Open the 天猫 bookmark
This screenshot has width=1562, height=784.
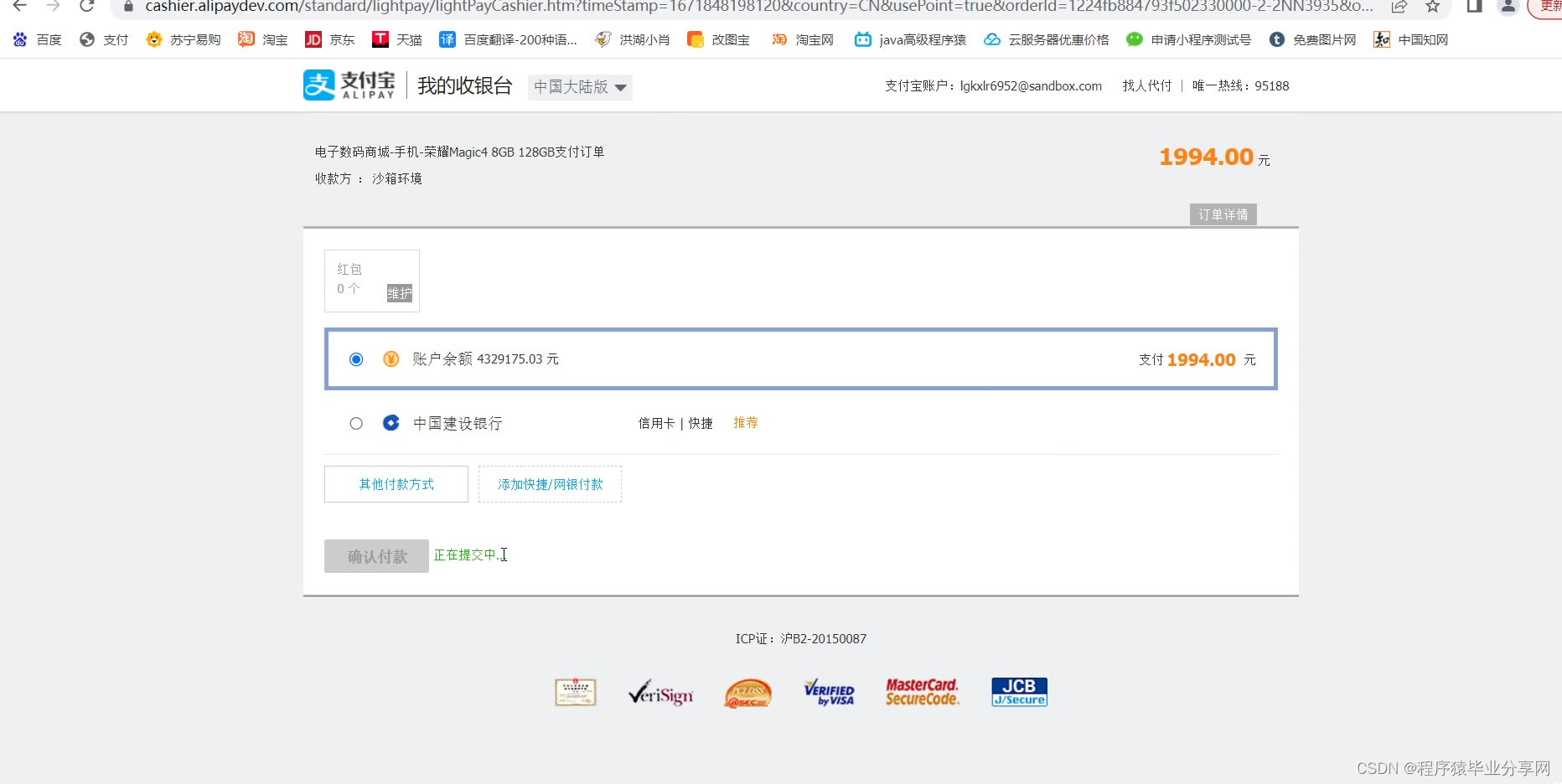coord(397,39)
